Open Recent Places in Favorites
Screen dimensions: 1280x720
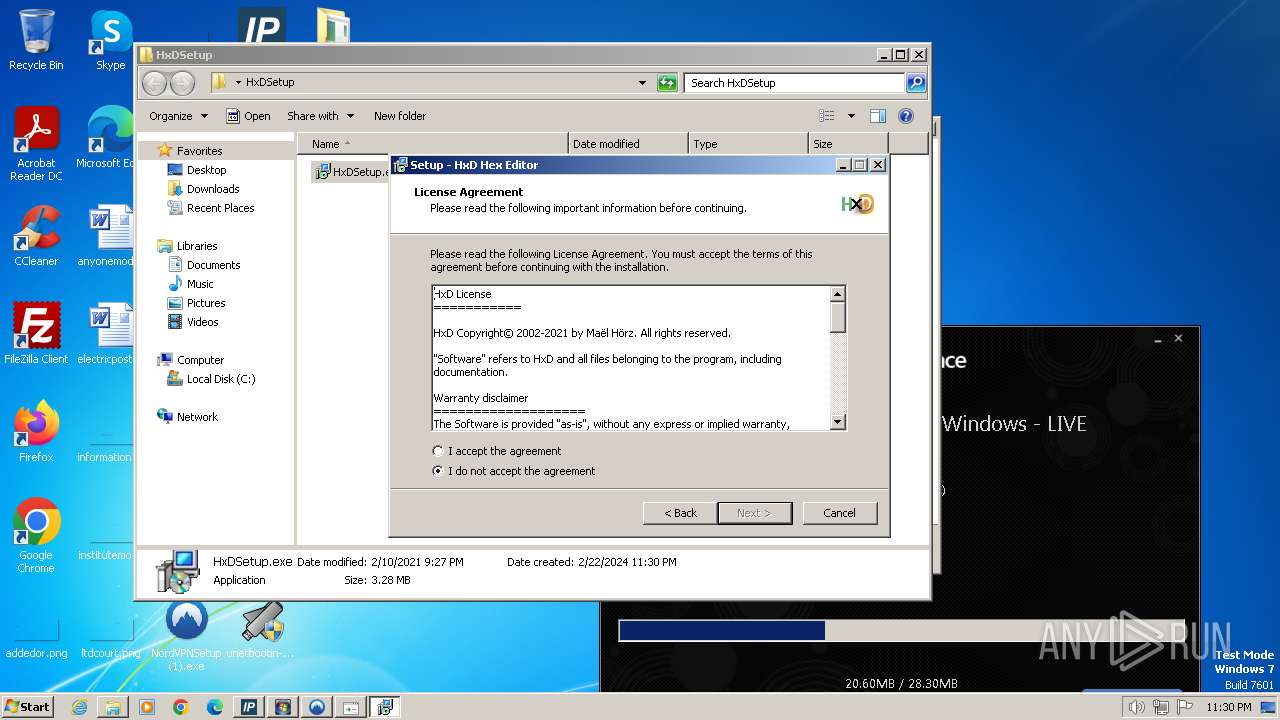[x=220, y=208]
